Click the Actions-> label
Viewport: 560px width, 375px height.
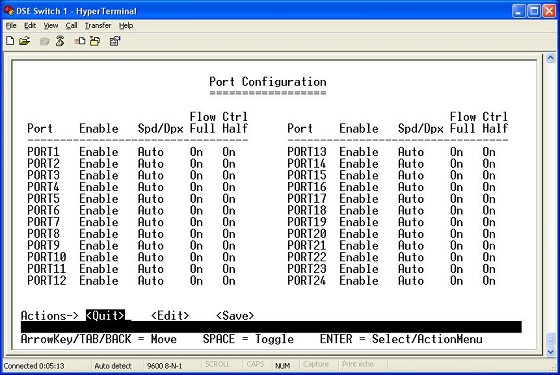pyautogui.click(x=50, y=315)
